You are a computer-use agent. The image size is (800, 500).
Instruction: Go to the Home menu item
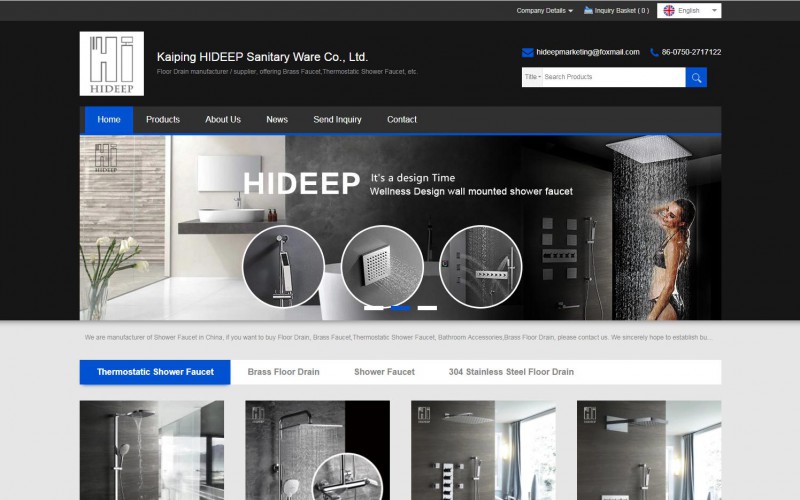tap(109, 120)
